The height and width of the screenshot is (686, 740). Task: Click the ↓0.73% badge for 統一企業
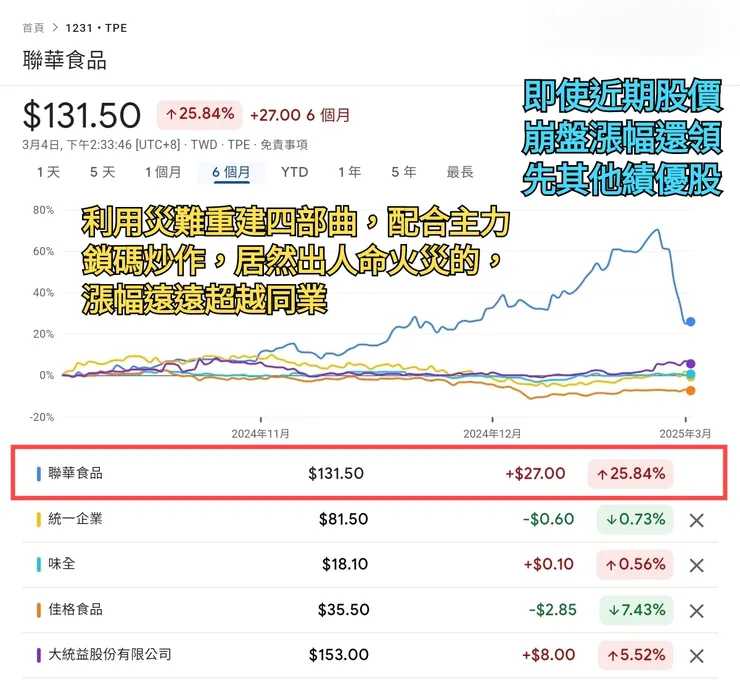click(x=635, y=519)
